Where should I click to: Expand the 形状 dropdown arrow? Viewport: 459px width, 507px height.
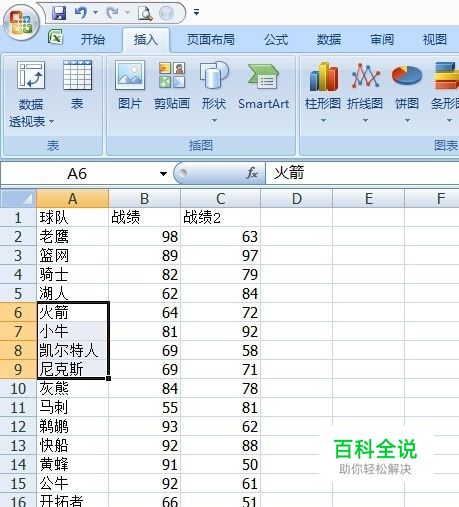point(214,120)
